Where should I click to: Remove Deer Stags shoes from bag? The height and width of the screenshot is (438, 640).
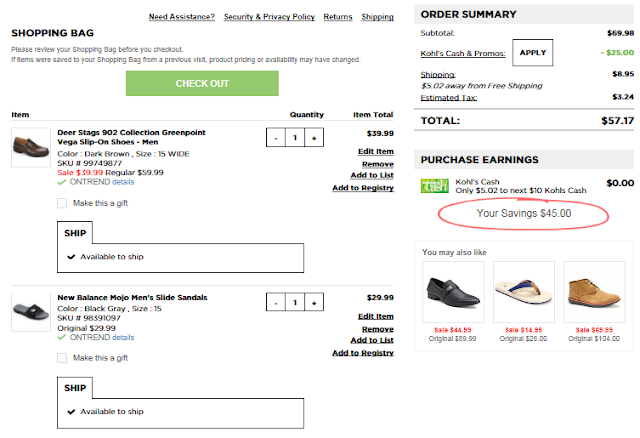pyautogui.click(x=377, y=163)
